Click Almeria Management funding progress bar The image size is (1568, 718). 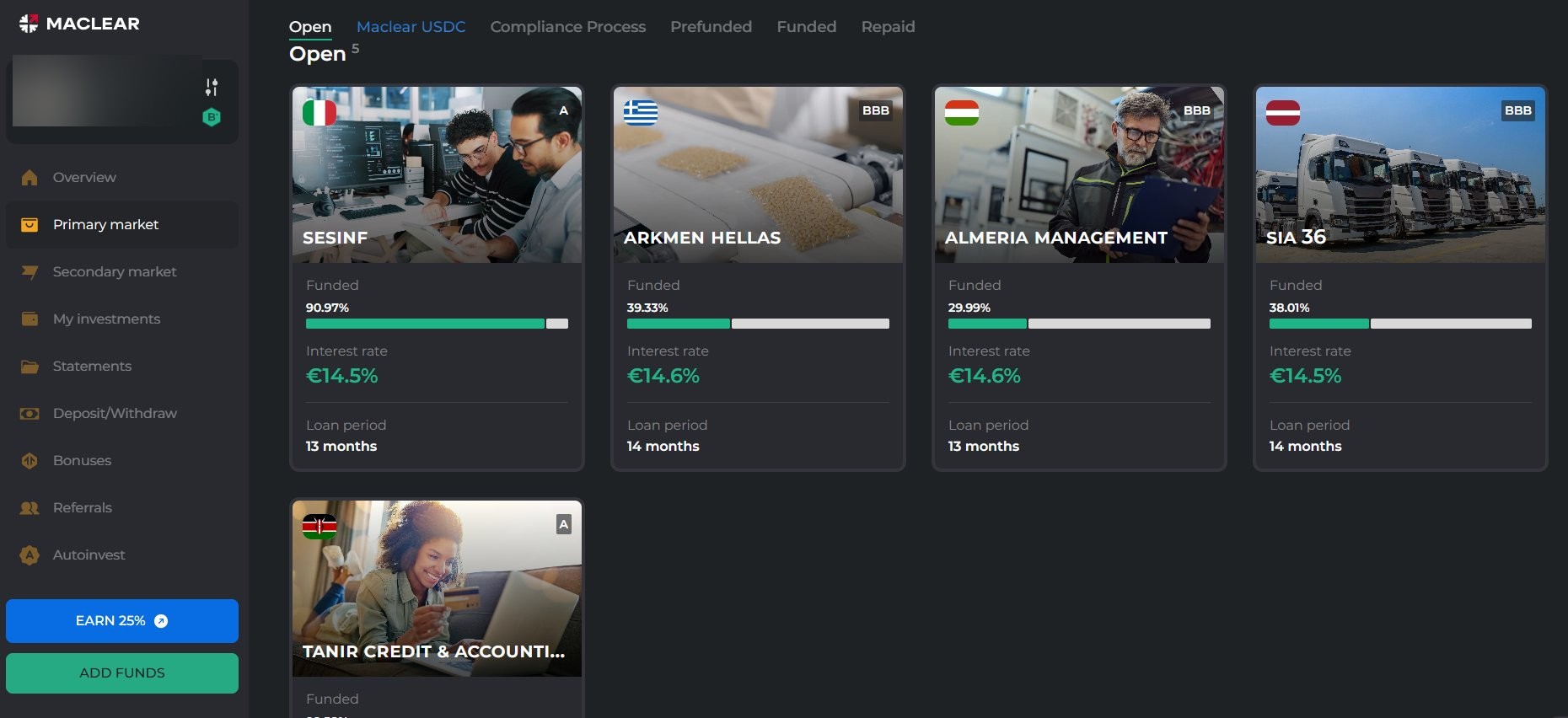1079,324
